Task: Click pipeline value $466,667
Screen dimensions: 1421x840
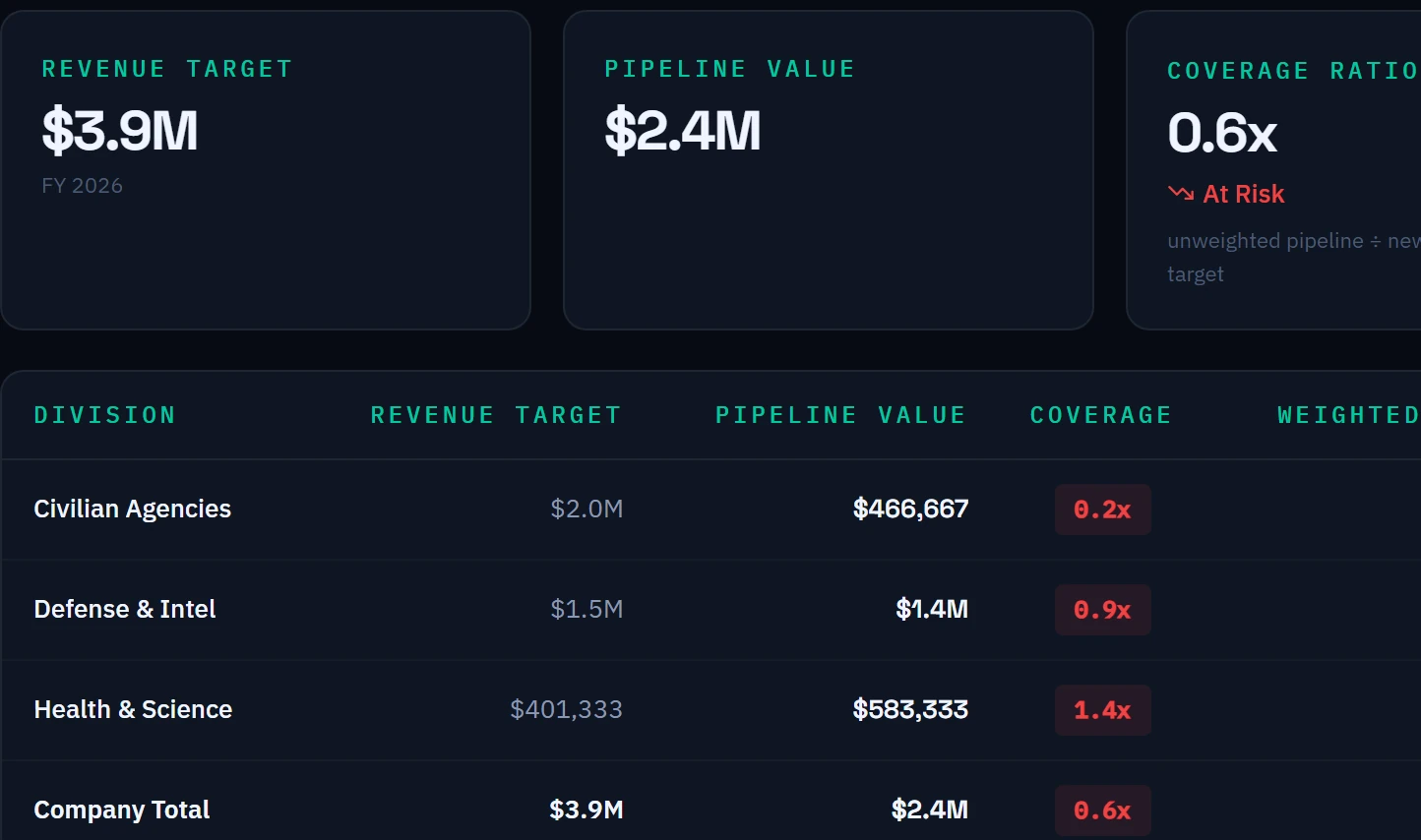Action: click(910, 509)
